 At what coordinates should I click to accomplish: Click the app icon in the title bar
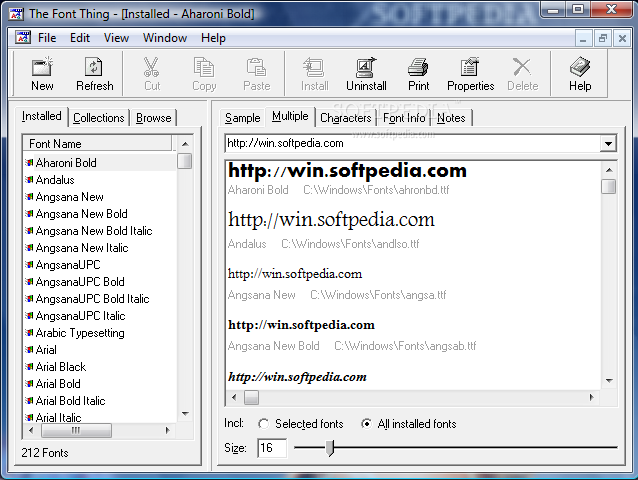tap(16, 14)
